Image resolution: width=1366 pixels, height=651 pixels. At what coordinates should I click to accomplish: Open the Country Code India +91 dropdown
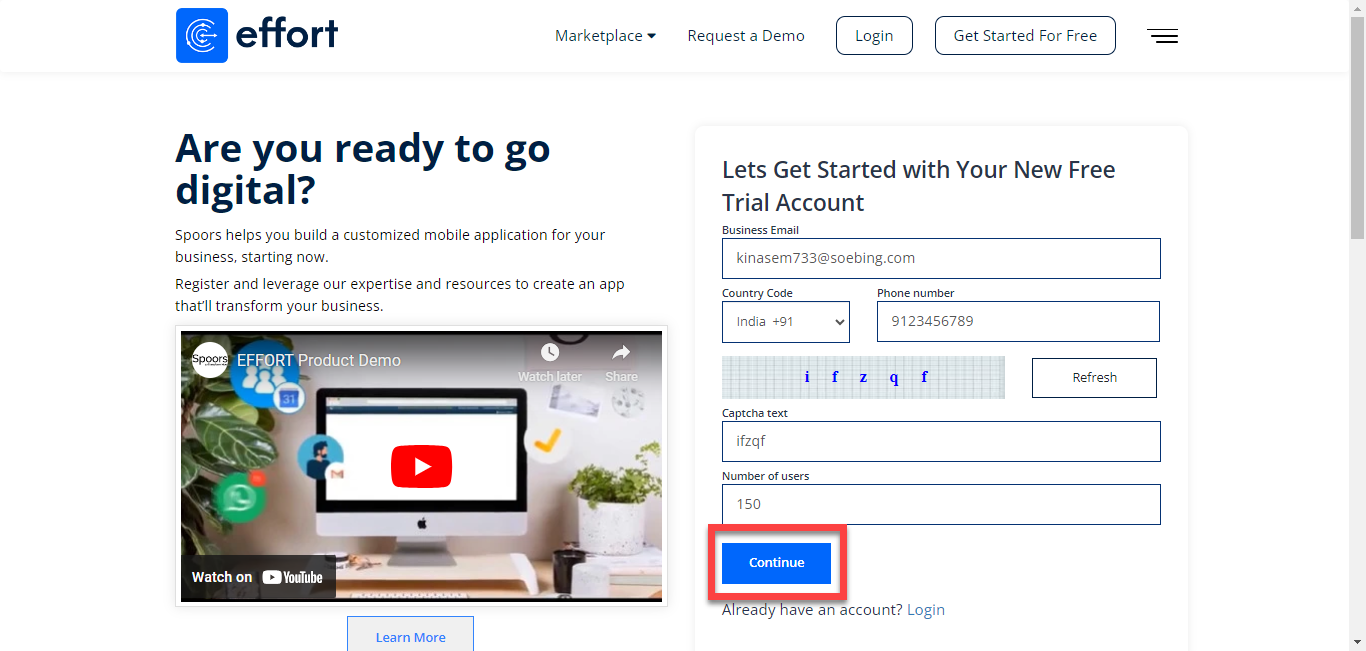pyautogui.click(x=786, y=322)
